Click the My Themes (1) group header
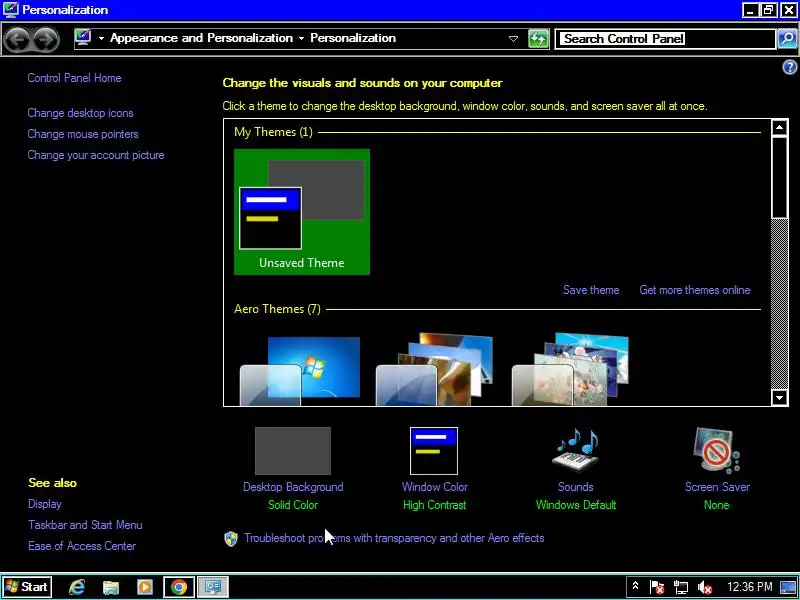The width and height of the screenshot is (800, 600). pyautogui.click(x=273, y=132)
